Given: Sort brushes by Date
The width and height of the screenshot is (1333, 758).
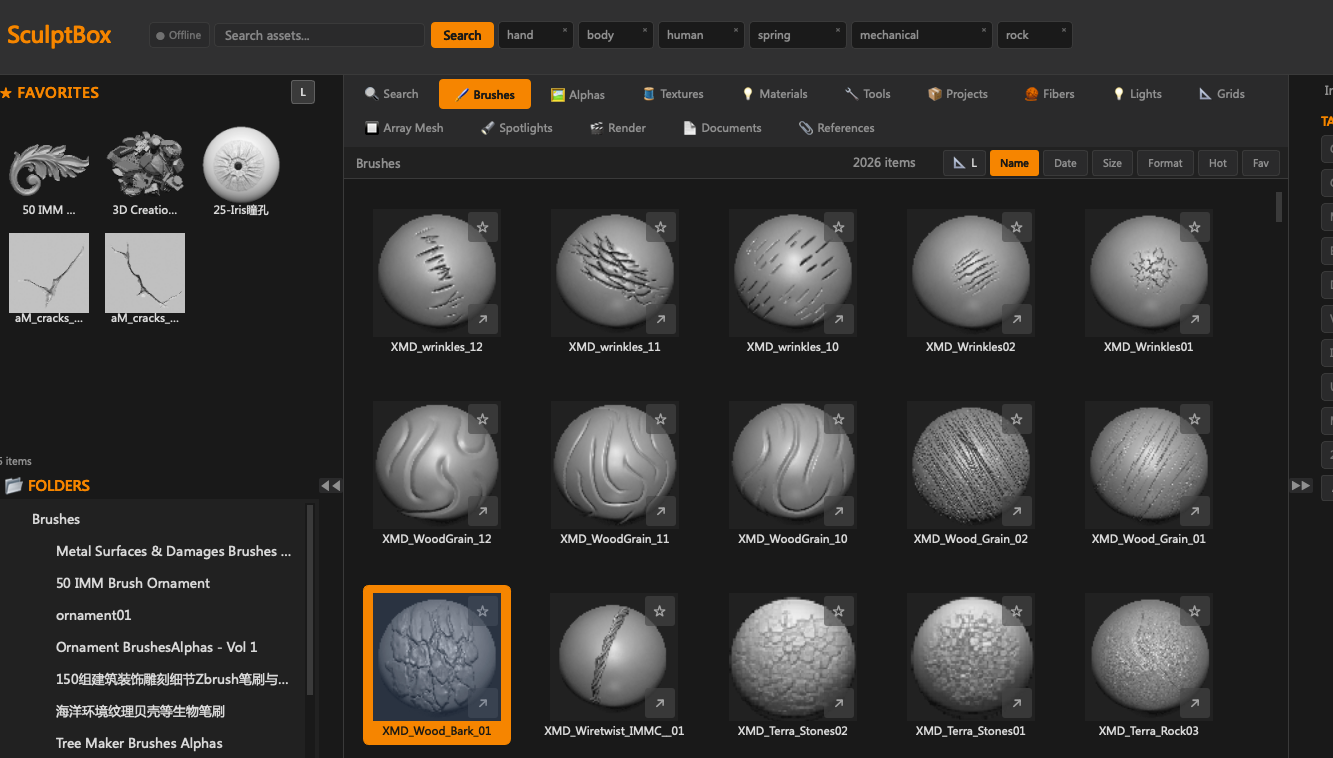Looking at the screenshot, I should [x=1065, y=163].
